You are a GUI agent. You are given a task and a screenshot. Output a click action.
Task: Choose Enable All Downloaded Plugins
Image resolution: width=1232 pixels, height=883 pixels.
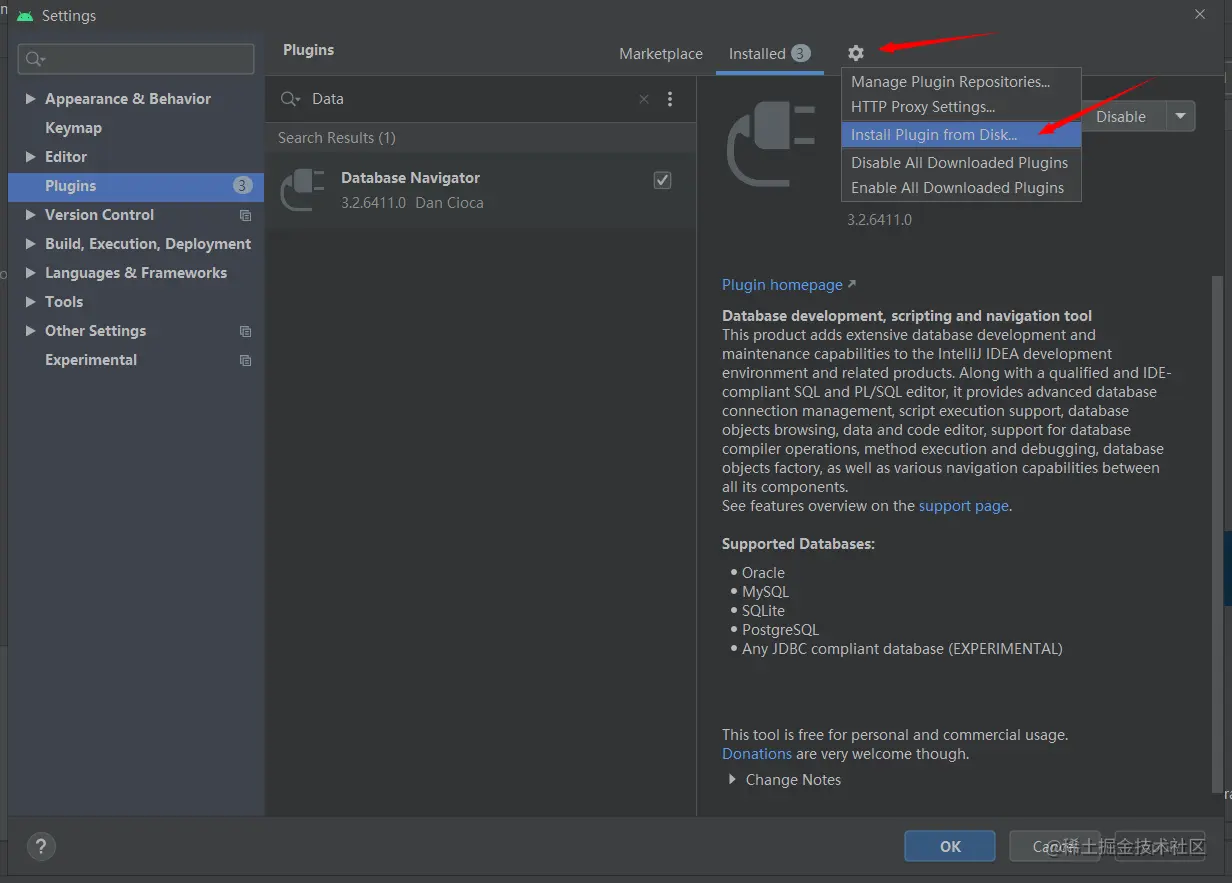[x=961, y=188]
